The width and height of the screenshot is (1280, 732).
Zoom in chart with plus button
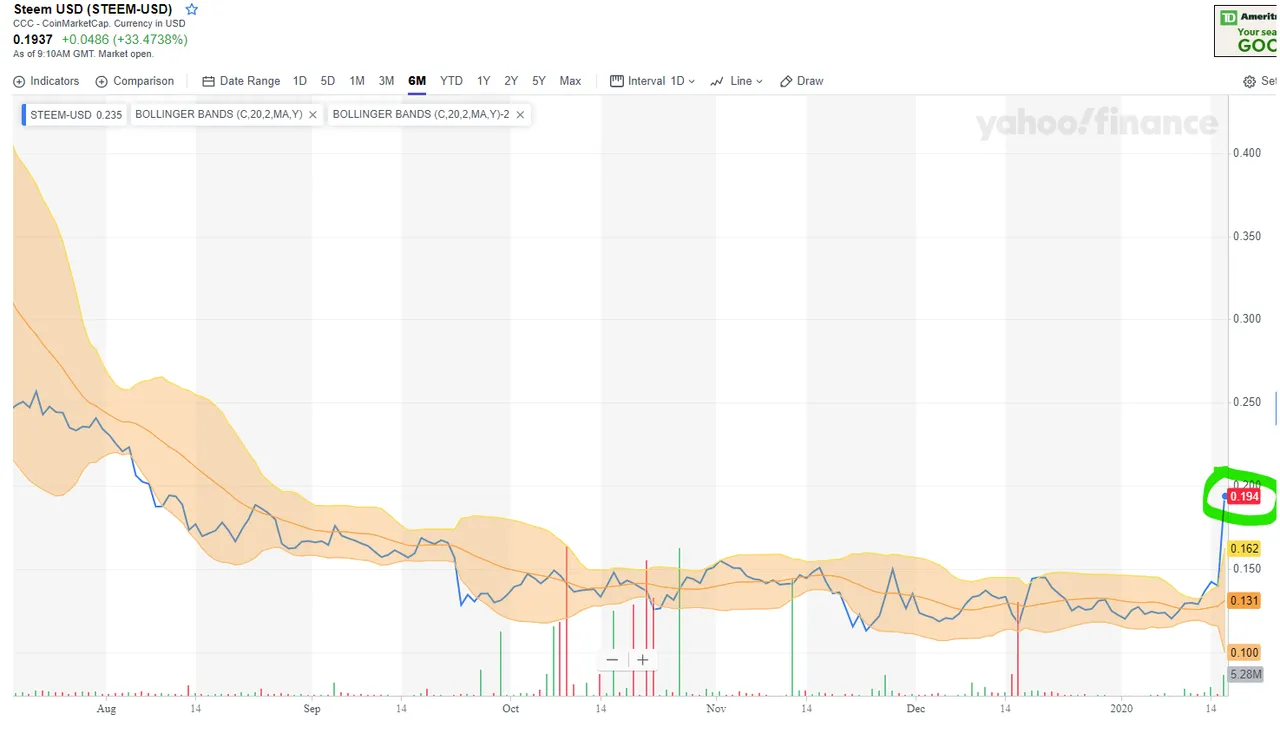tap(642, 660)
